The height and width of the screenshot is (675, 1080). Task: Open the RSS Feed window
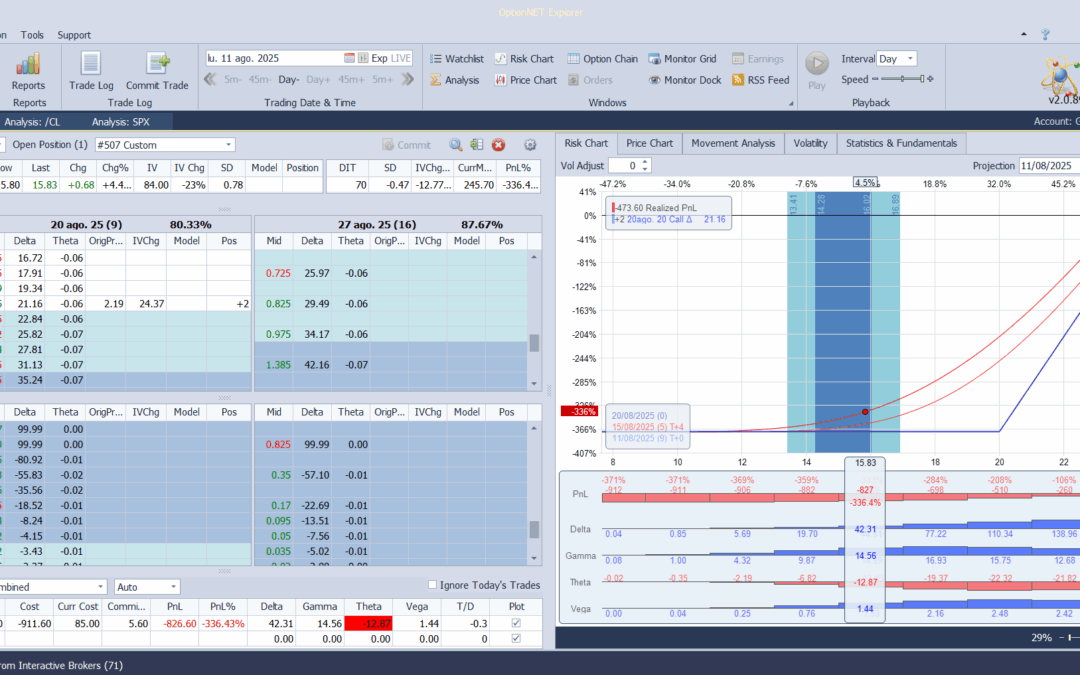(x=760, y=80)
